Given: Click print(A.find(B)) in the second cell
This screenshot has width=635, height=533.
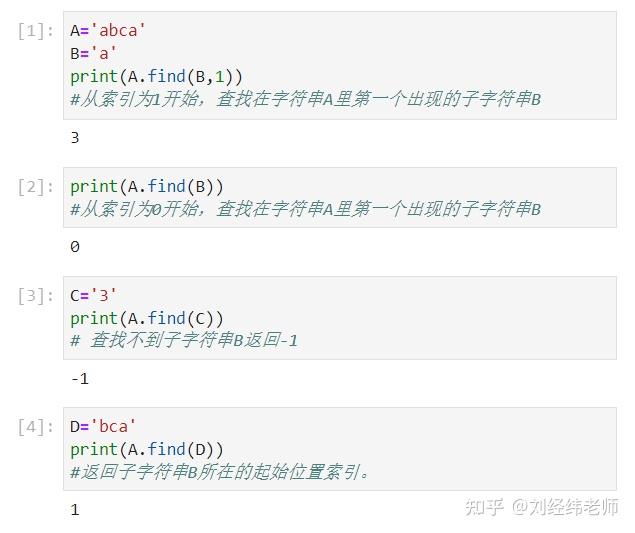Looking at the screenshot, I should pyautogui.click(x=147, y=187).
